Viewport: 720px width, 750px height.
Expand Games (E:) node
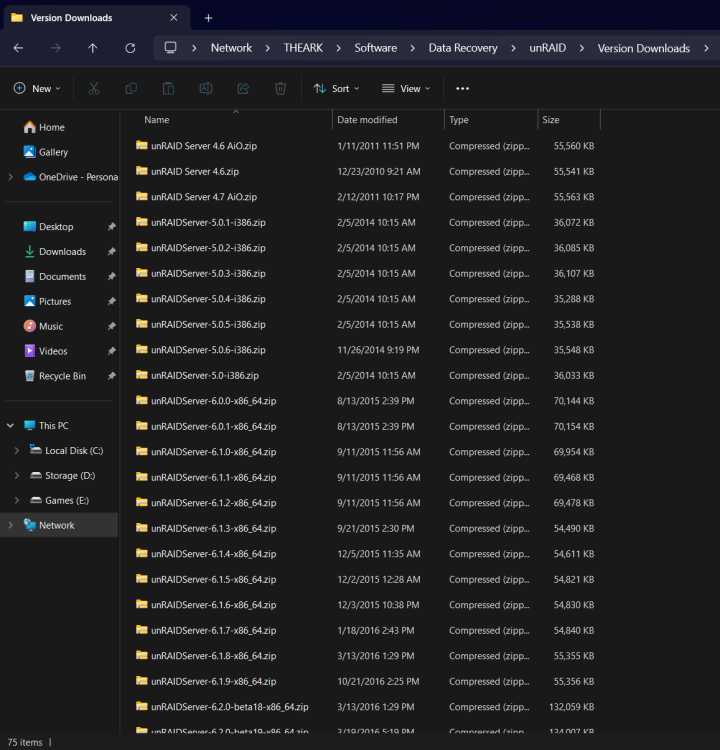(x=17, y=500)
